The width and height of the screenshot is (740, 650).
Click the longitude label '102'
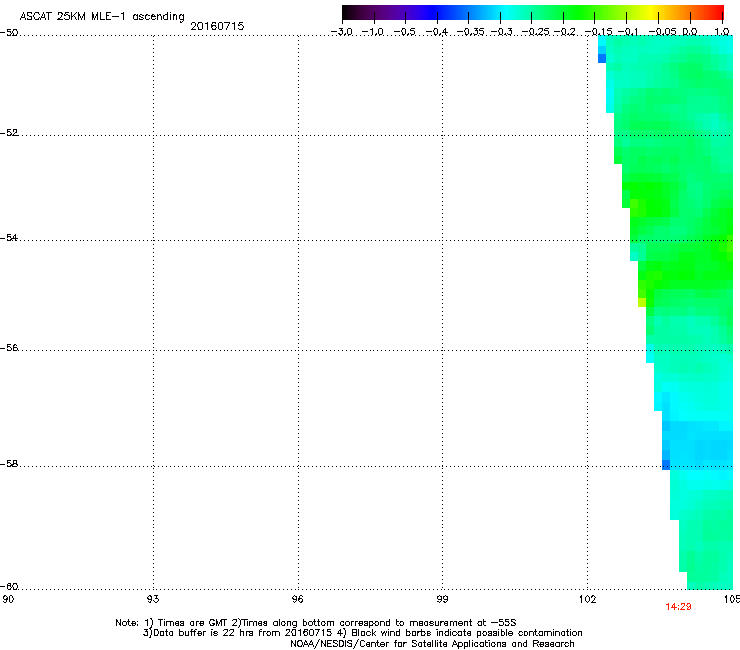point(587,599)
